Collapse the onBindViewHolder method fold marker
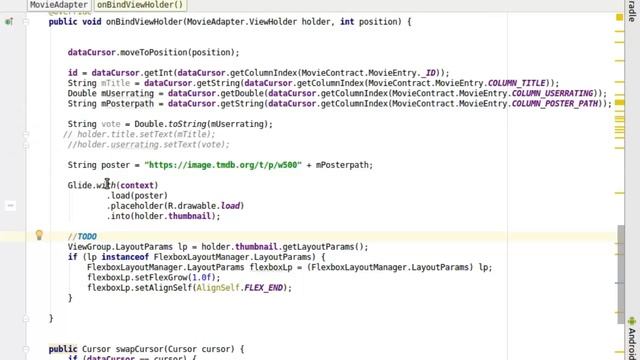This screenshot has height=360, width=640. (x=26, y=22)
